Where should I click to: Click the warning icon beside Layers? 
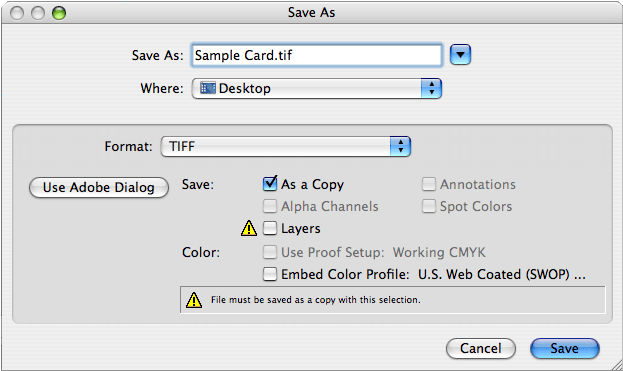click(x=249, y=228)
